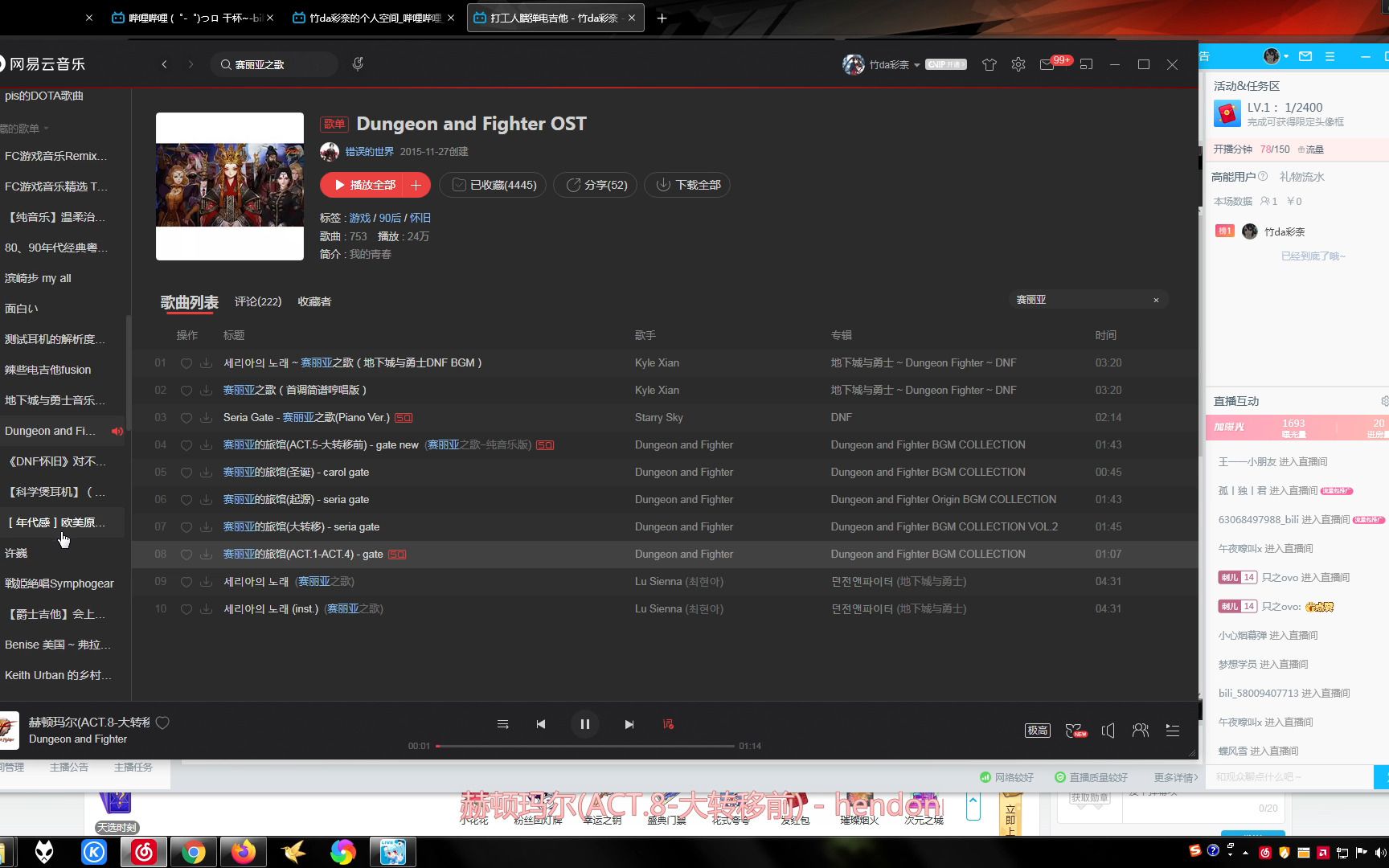Click the voice song recognition microphone icon
The height and width of the screenshot is (868, 1389).
pyautogui.click(x=358, y=63)
